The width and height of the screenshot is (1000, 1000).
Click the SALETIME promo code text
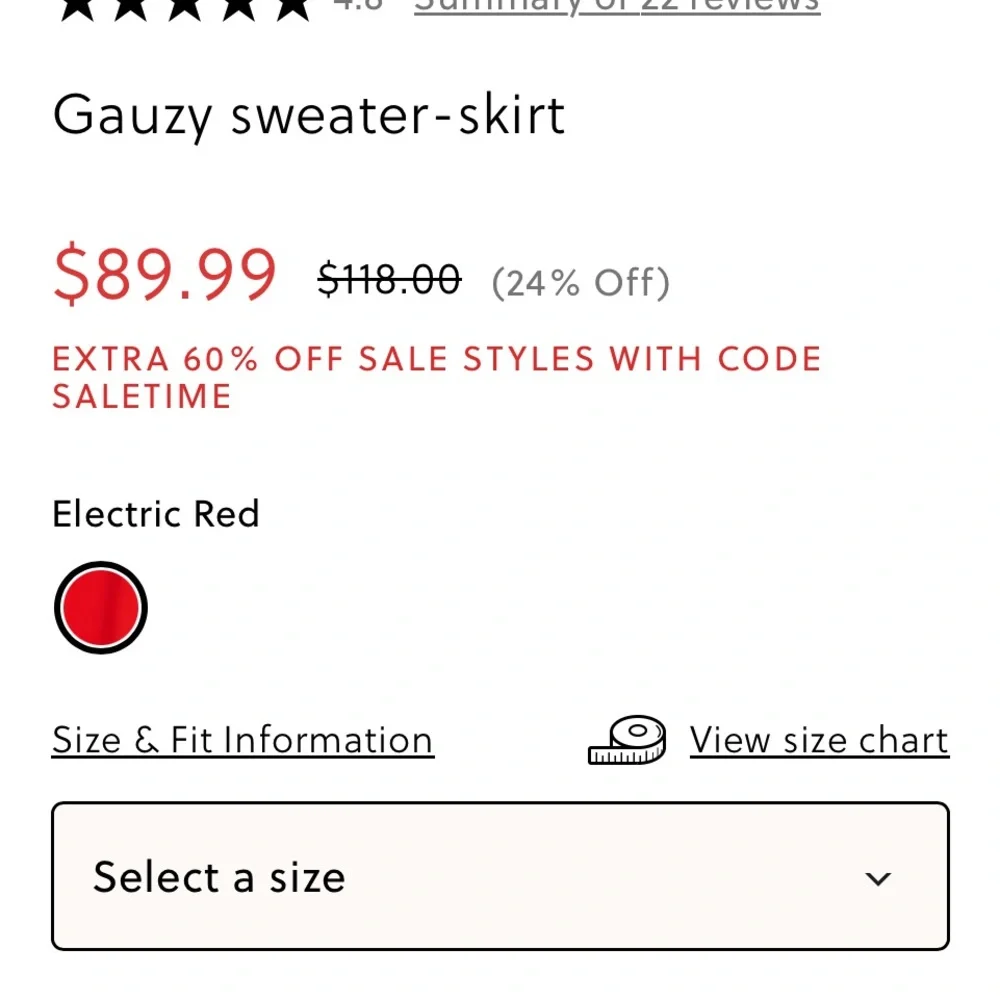[x=141, y=397]
